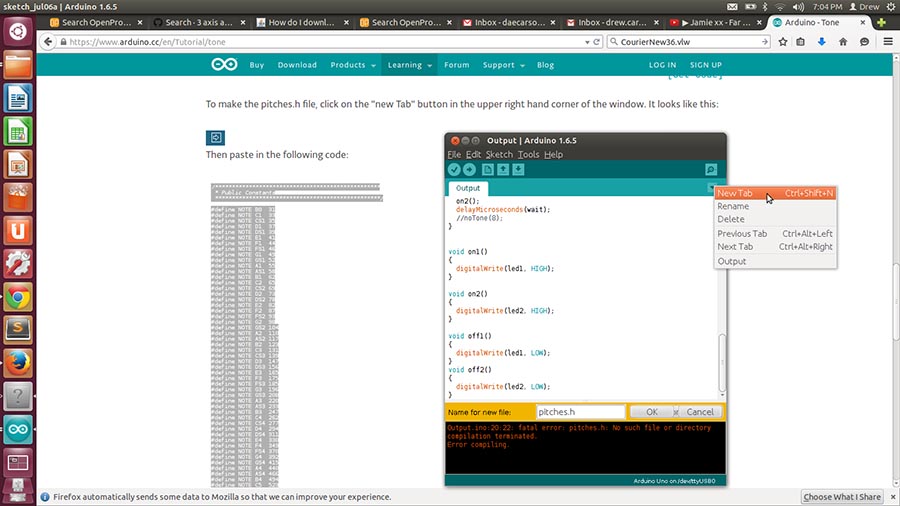This screenshot has height=506, width=900.
Task: Go to Firefox home page icon
Action: click(x=843, y=41)
